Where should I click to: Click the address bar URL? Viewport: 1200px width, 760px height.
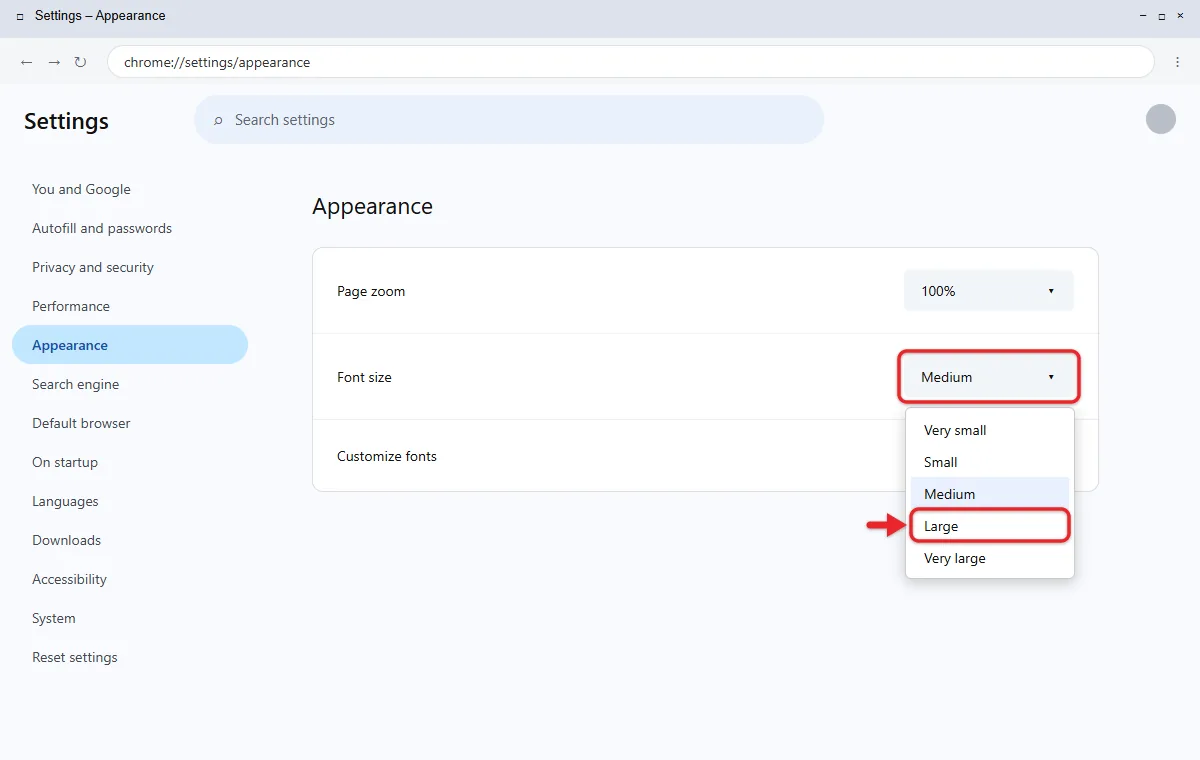pyautogui.click(x=217, y=62)
